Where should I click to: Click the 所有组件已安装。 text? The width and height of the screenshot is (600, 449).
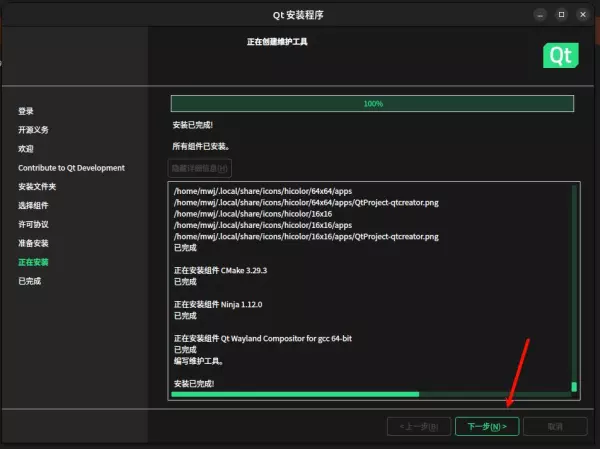[x=201, y=146]
